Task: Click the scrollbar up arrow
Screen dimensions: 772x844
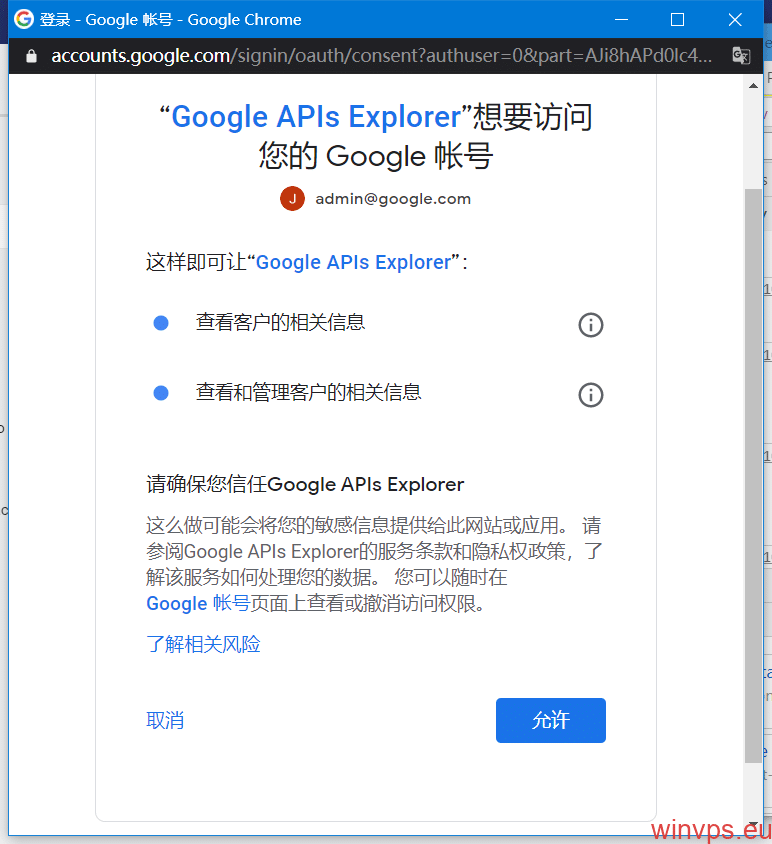Action: 753,85
